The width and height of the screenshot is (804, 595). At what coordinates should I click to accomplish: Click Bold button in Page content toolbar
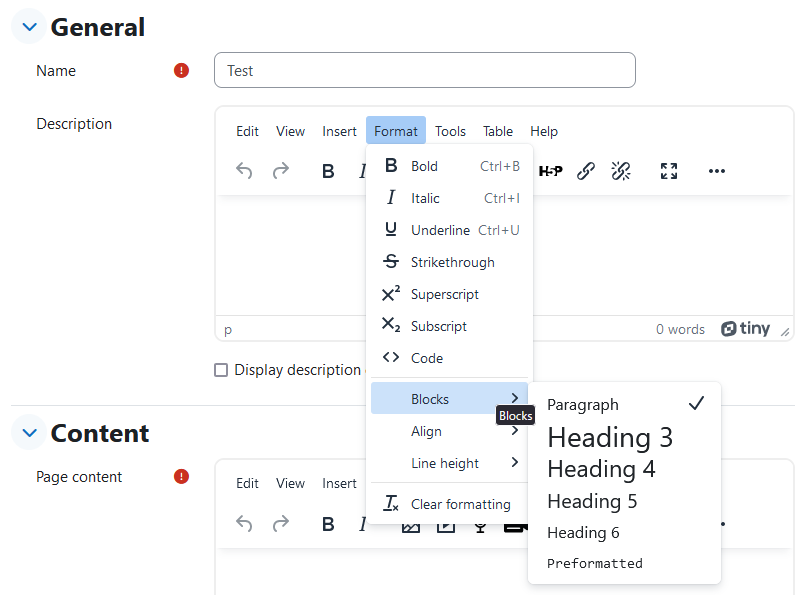[328, 524]
